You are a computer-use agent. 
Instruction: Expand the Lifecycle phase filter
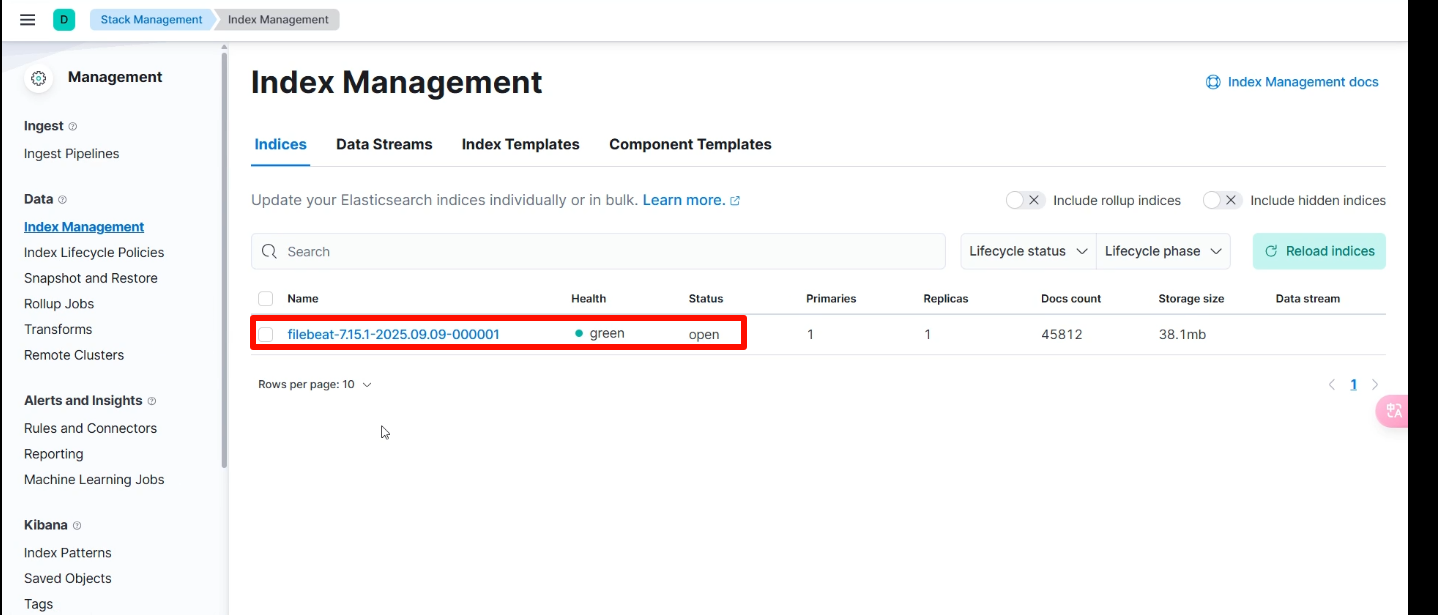tap(1163, 252)
